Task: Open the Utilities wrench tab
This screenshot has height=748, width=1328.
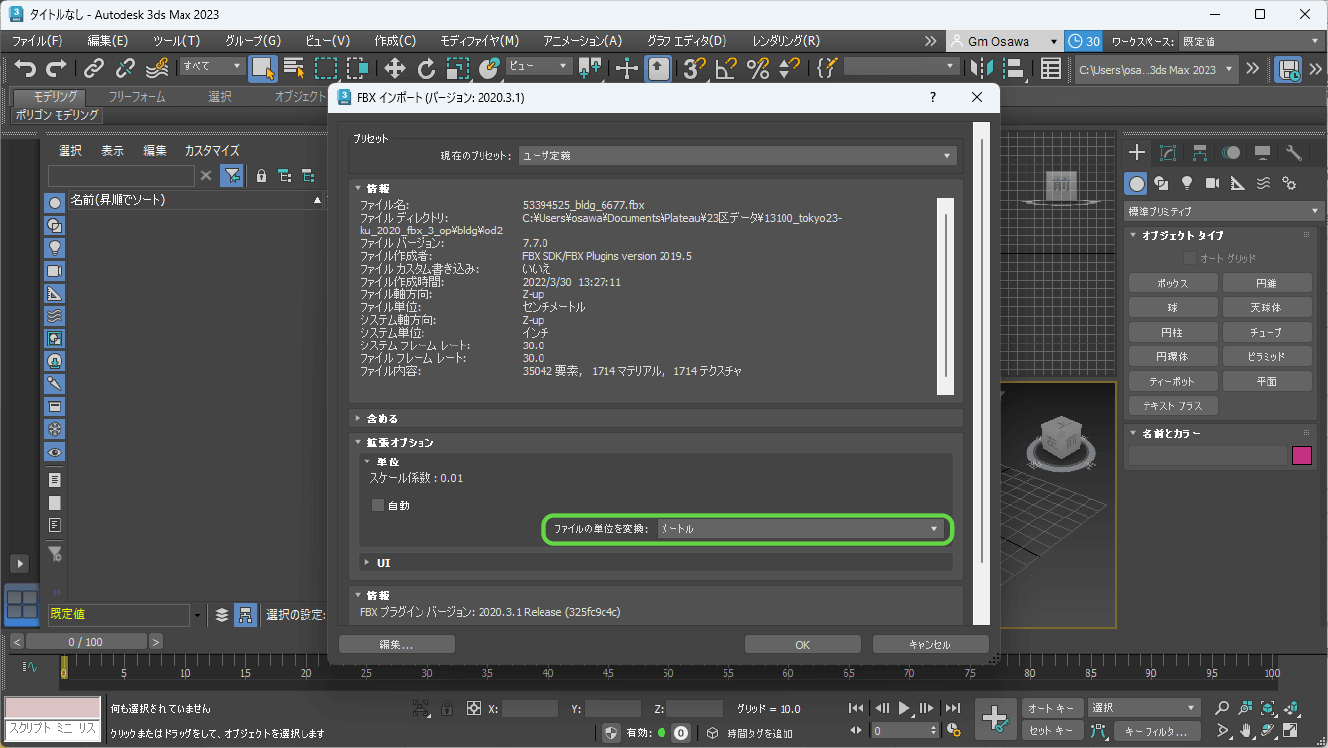Action: [x=1293, y=153]
